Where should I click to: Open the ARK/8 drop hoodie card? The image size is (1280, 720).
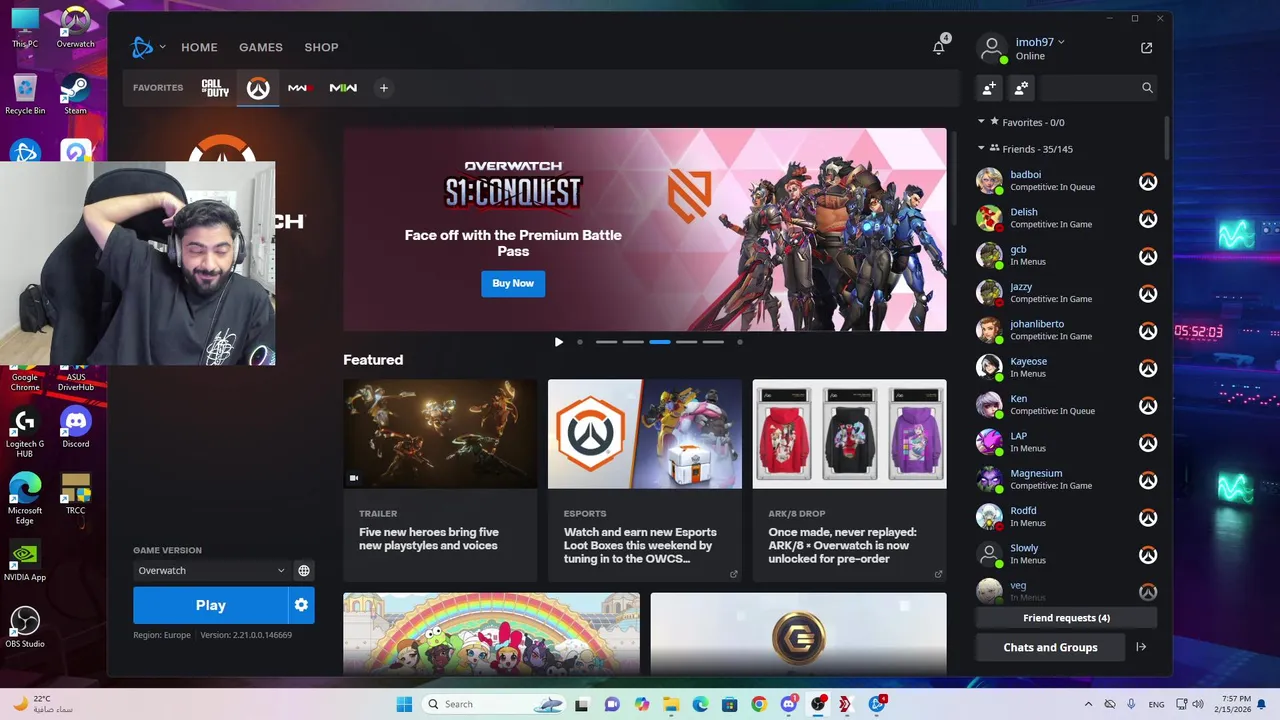[849, 433]
